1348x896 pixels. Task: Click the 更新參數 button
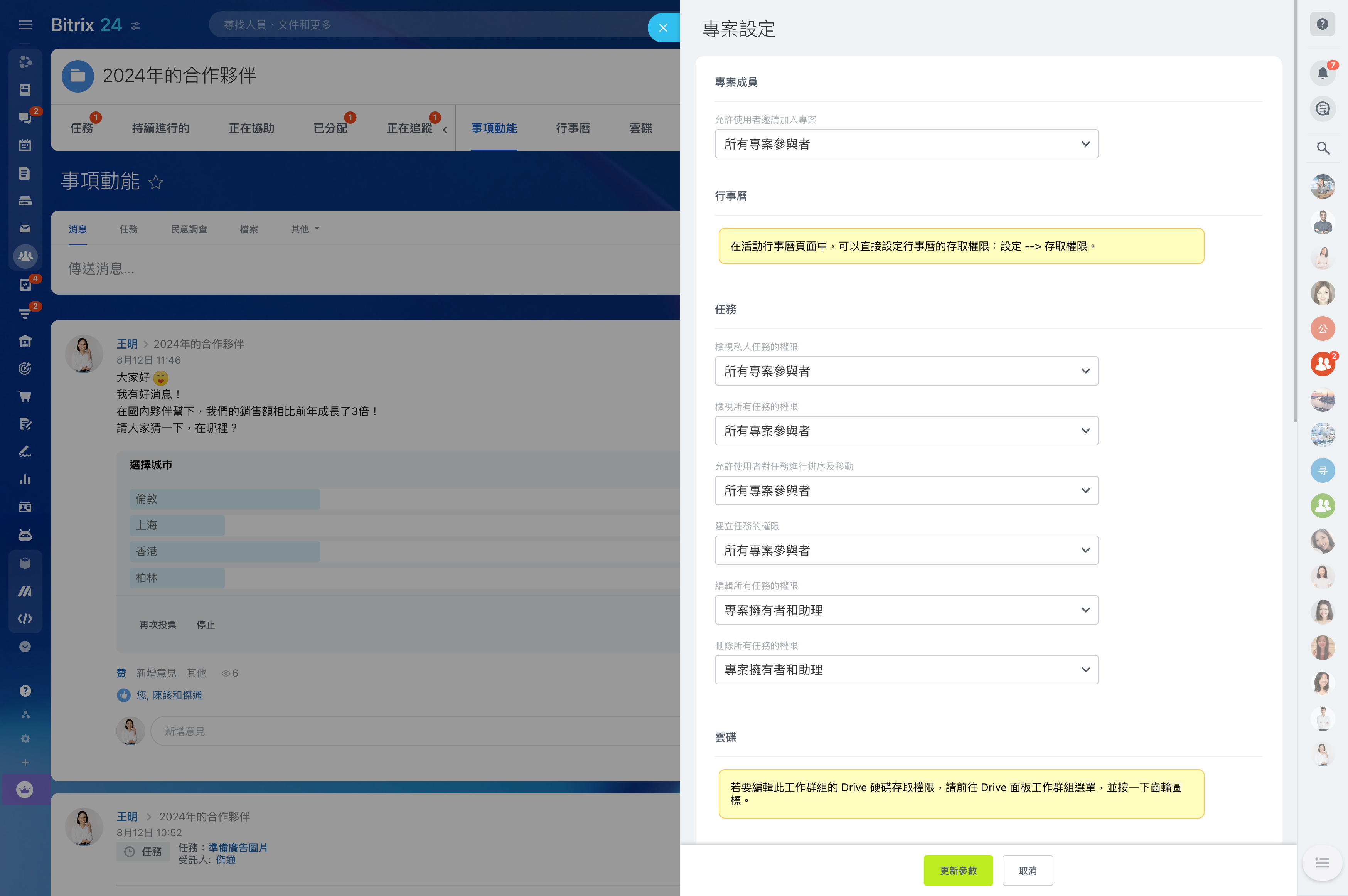coord(958,870)
